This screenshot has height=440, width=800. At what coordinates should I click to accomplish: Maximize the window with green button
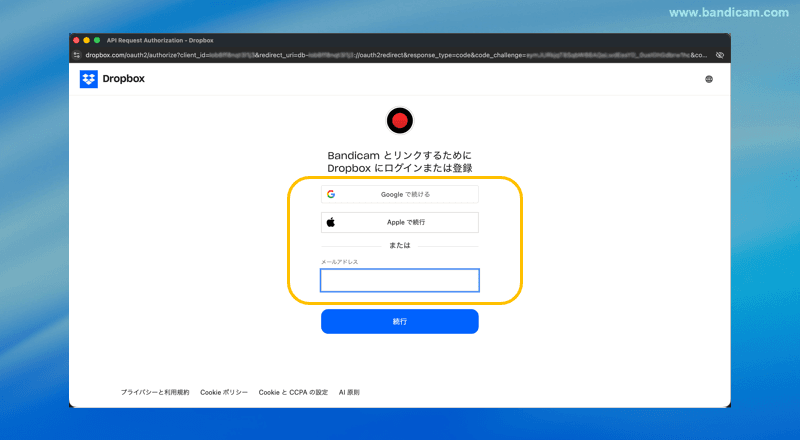[x=97, y=40]
